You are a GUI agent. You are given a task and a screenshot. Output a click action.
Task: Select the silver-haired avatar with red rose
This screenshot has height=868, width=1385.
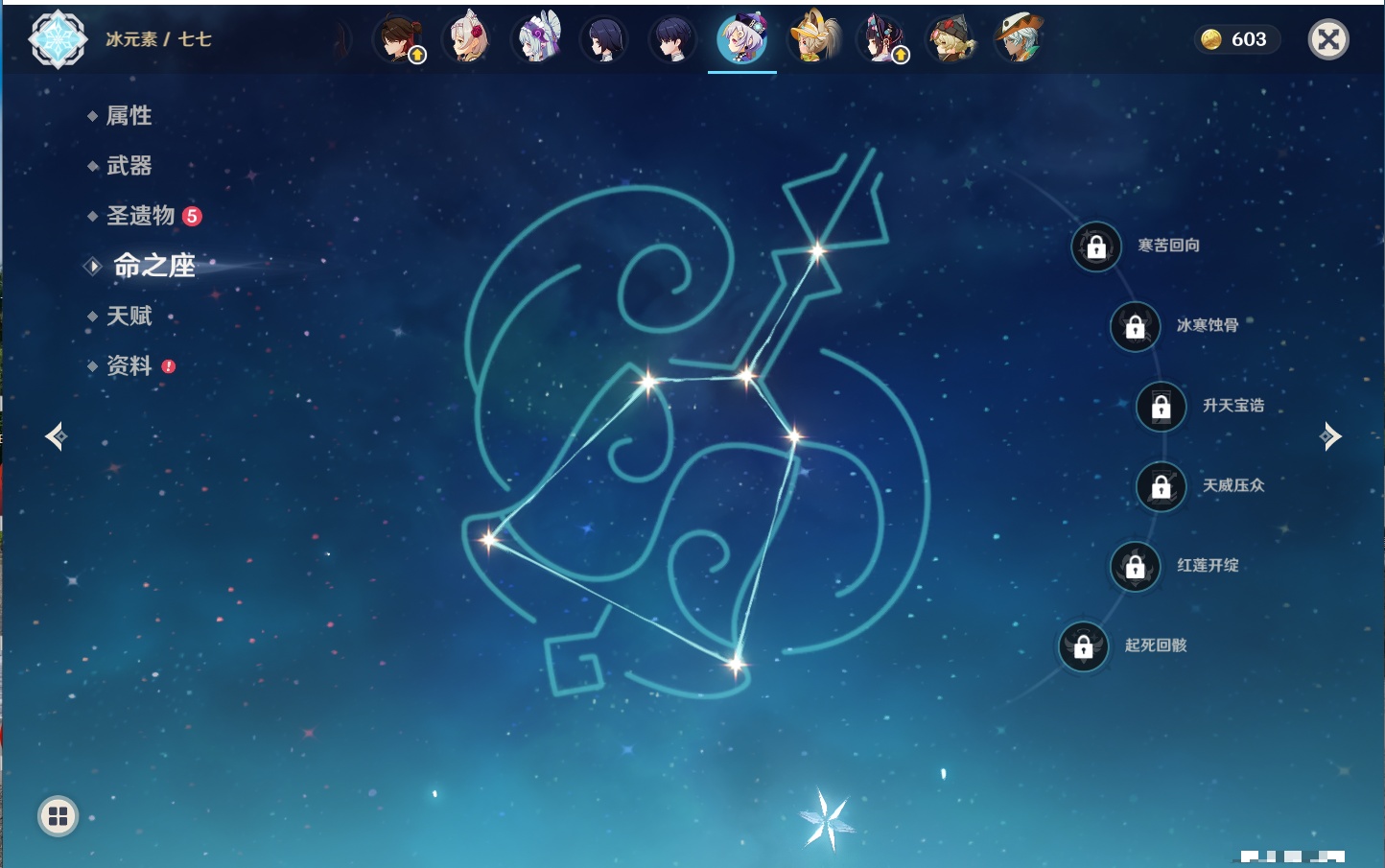click(x=468, y=39)
